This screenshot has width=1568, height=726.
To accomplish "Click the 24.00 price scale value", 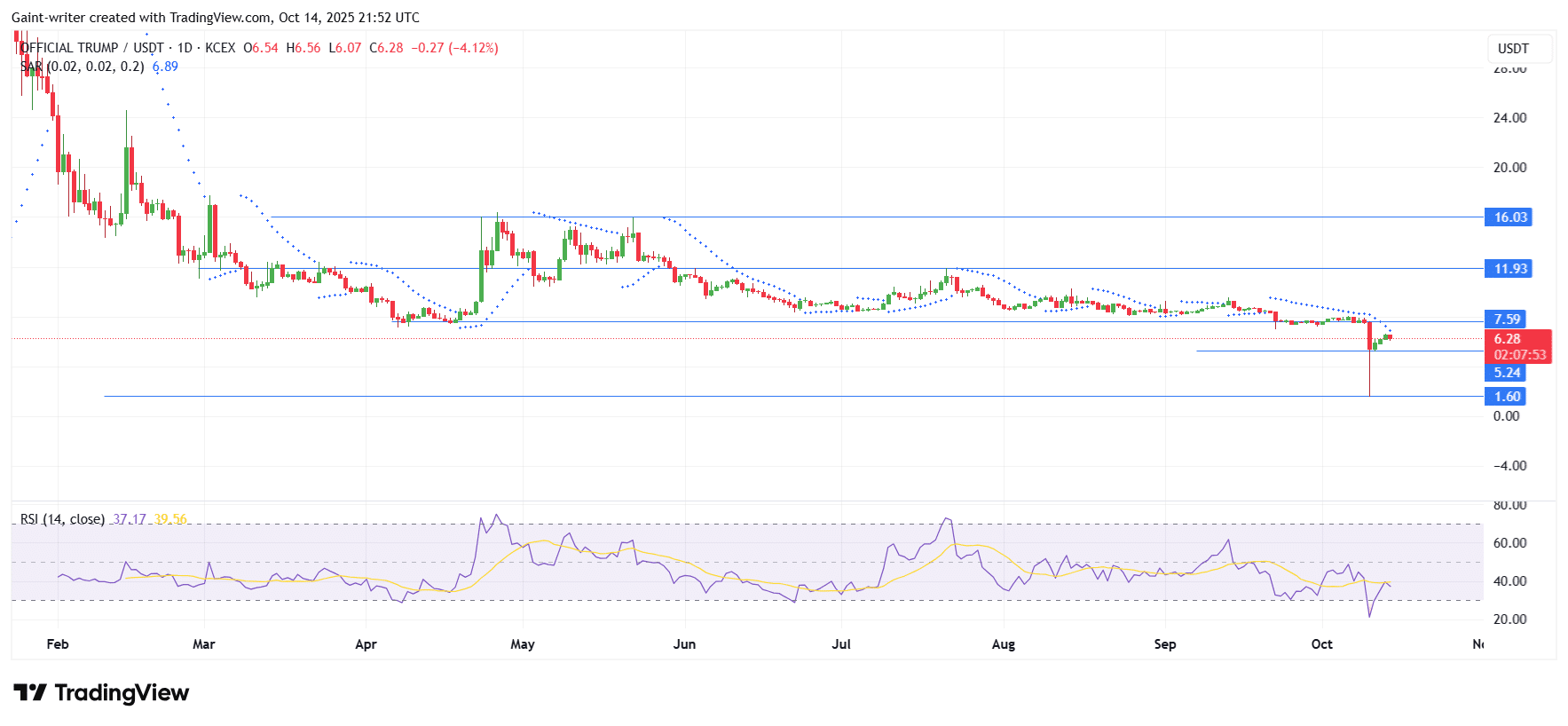I will [x=1509, y=118].
